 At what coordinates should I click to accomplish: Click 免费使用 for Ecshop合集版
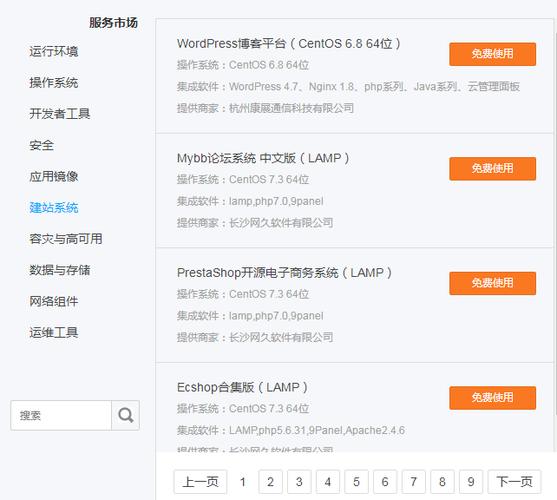click(x=492, y=398)
